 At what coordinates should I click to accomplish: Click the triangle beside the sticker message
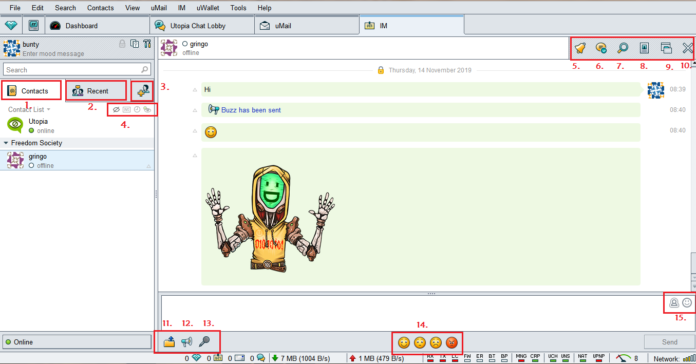click(x=194, y=156)
